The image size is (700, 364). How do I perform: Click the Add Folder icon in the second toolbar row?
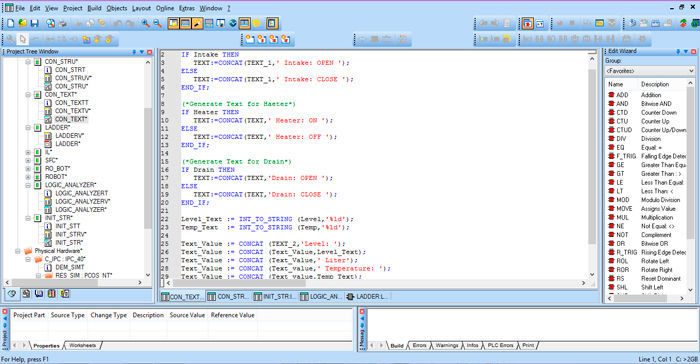pyautogui.click(x=86, y=39)
